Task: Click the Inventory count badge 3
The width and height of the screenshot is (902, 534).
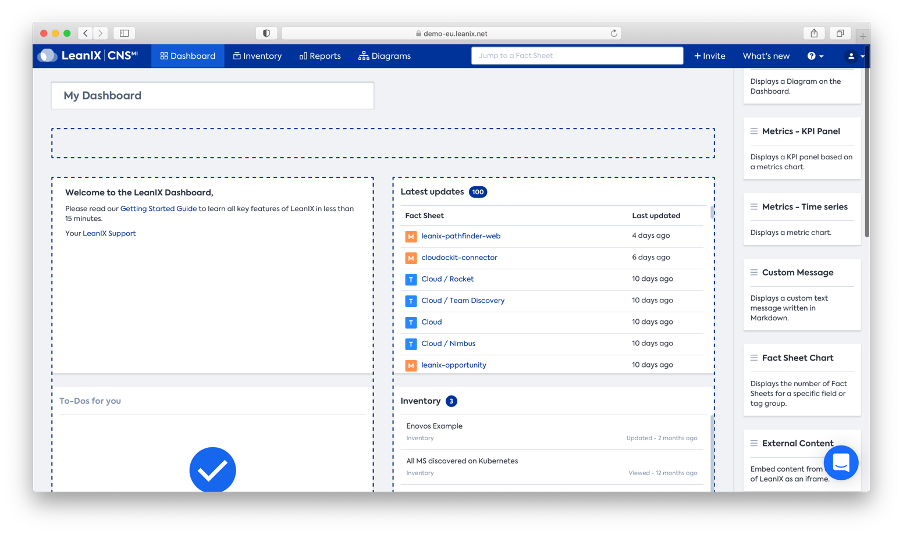Action: [452, 401]
